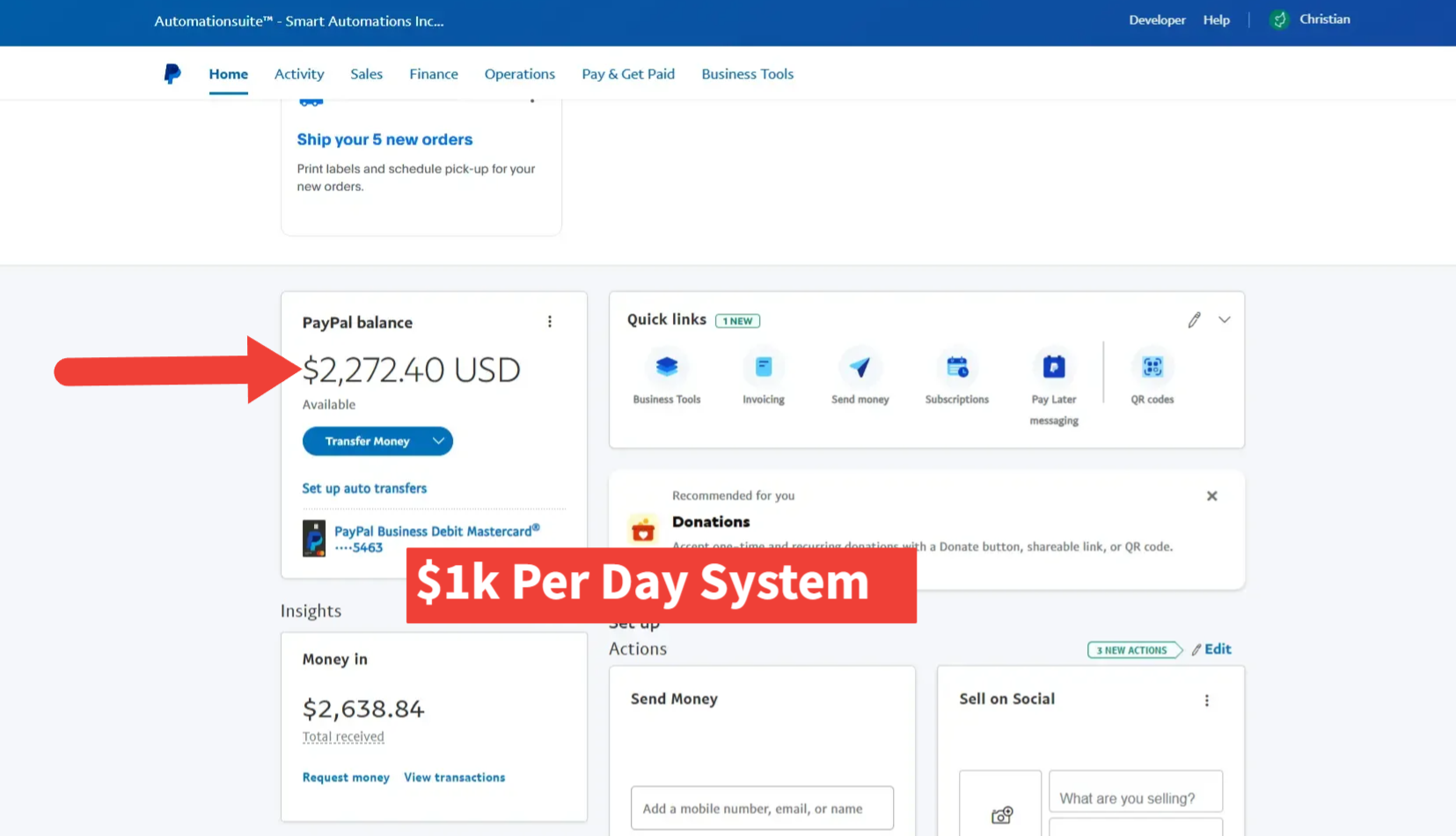Select the Send money quick link icon
The width and height of the screenshot is (1456, 836).
860,367
